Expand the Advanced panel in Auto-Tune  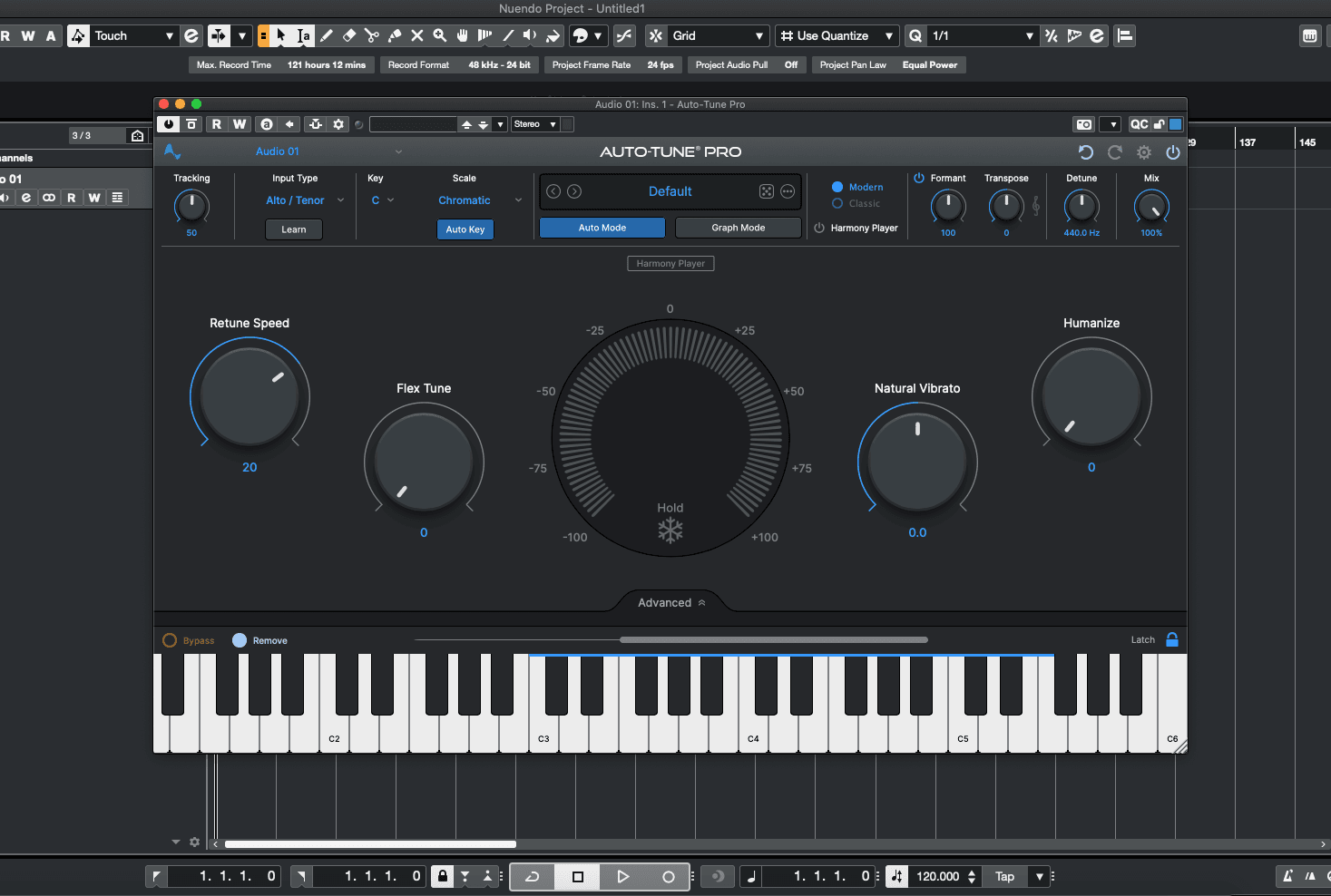[x=670, y=601]
